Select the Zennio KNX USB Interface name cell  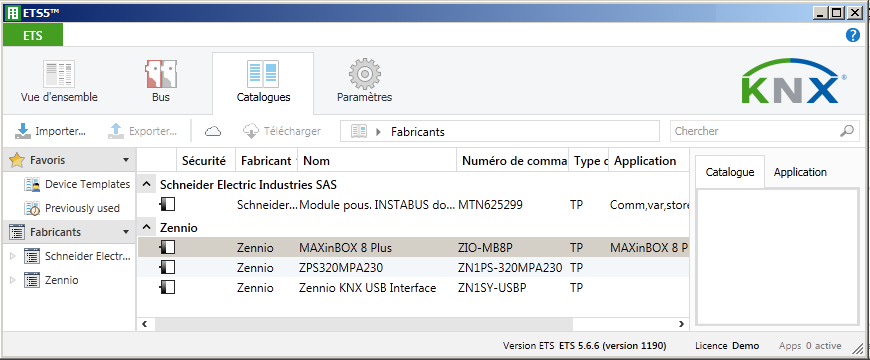click(x=368, y=287)
